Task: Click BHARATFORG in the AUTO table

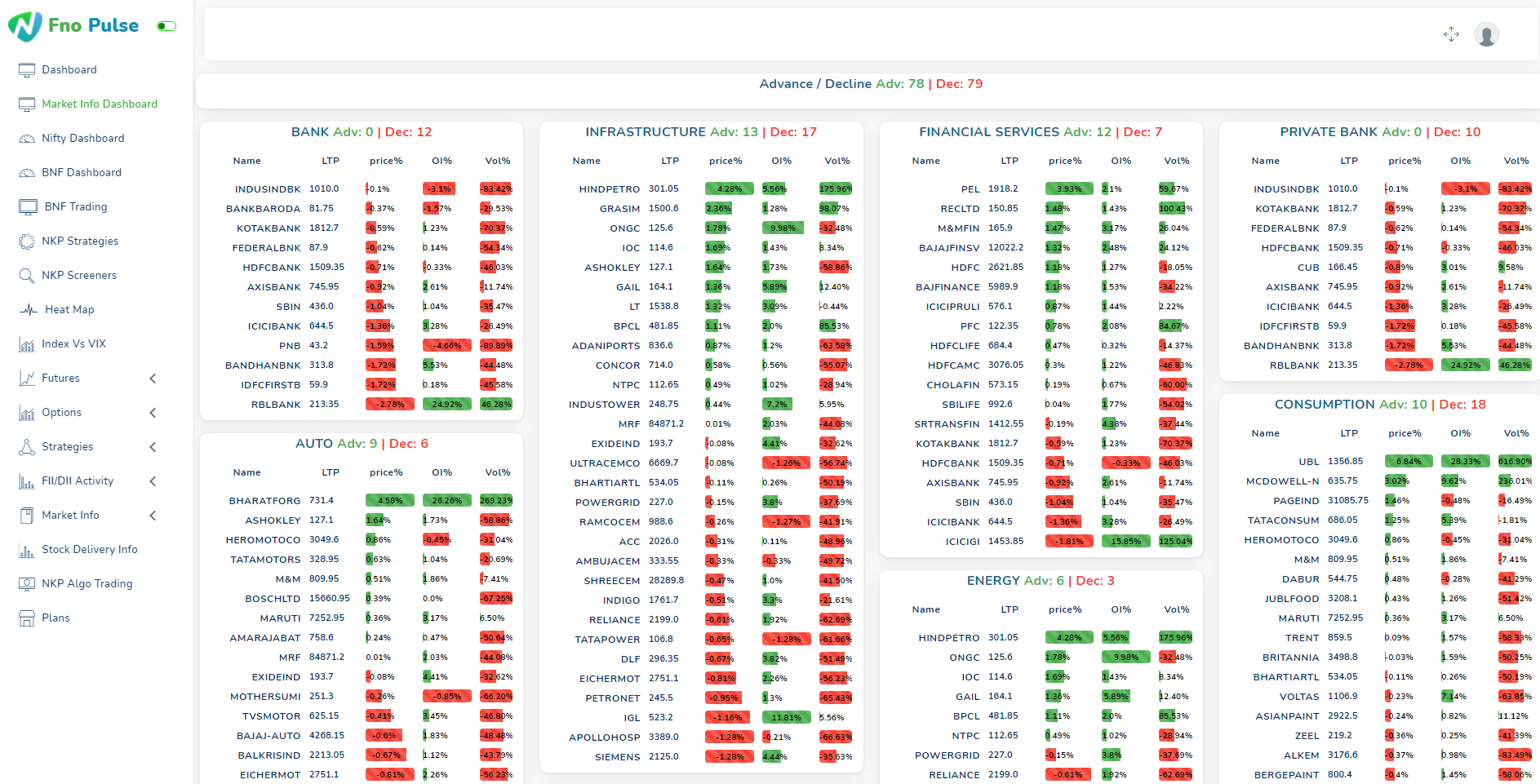Action: (264, 501)
